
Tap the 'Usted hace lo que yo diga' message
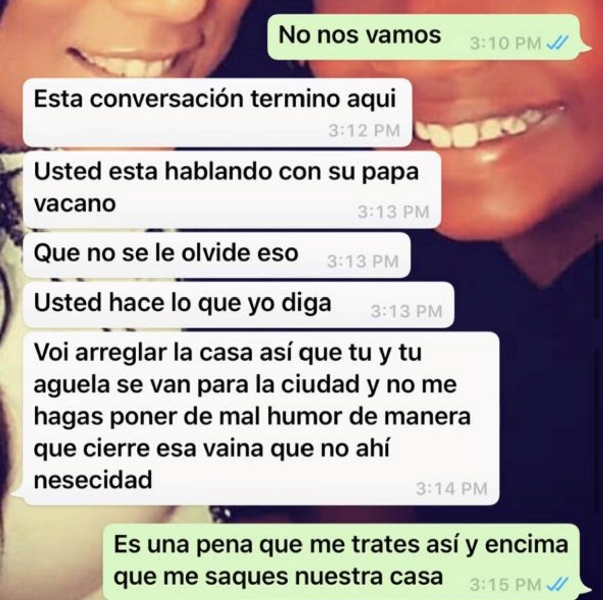pyautogui.click(x=238, y=305)
